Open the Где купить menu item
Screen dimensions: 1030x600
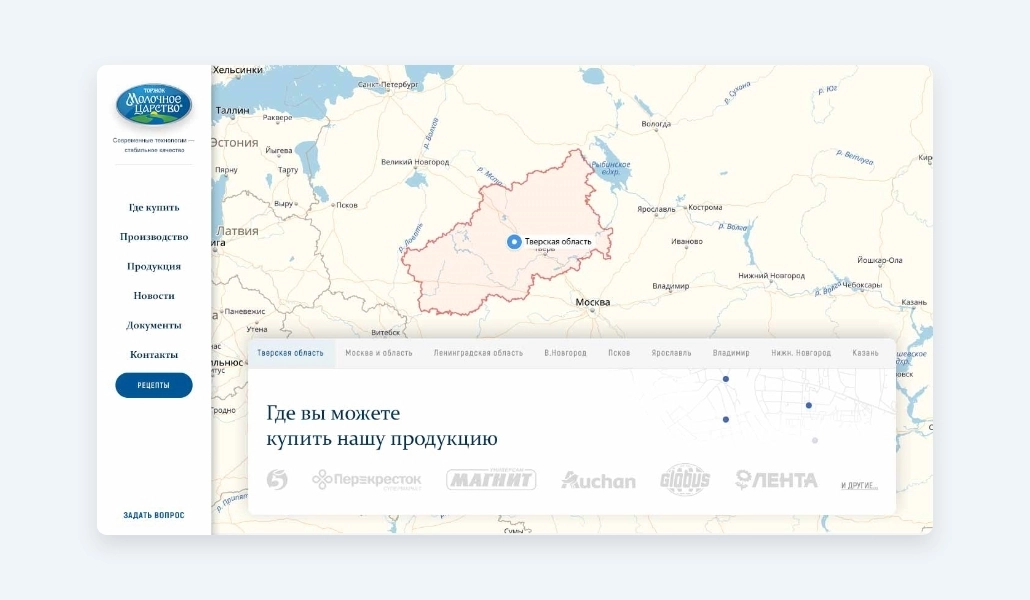pos(154,208)
